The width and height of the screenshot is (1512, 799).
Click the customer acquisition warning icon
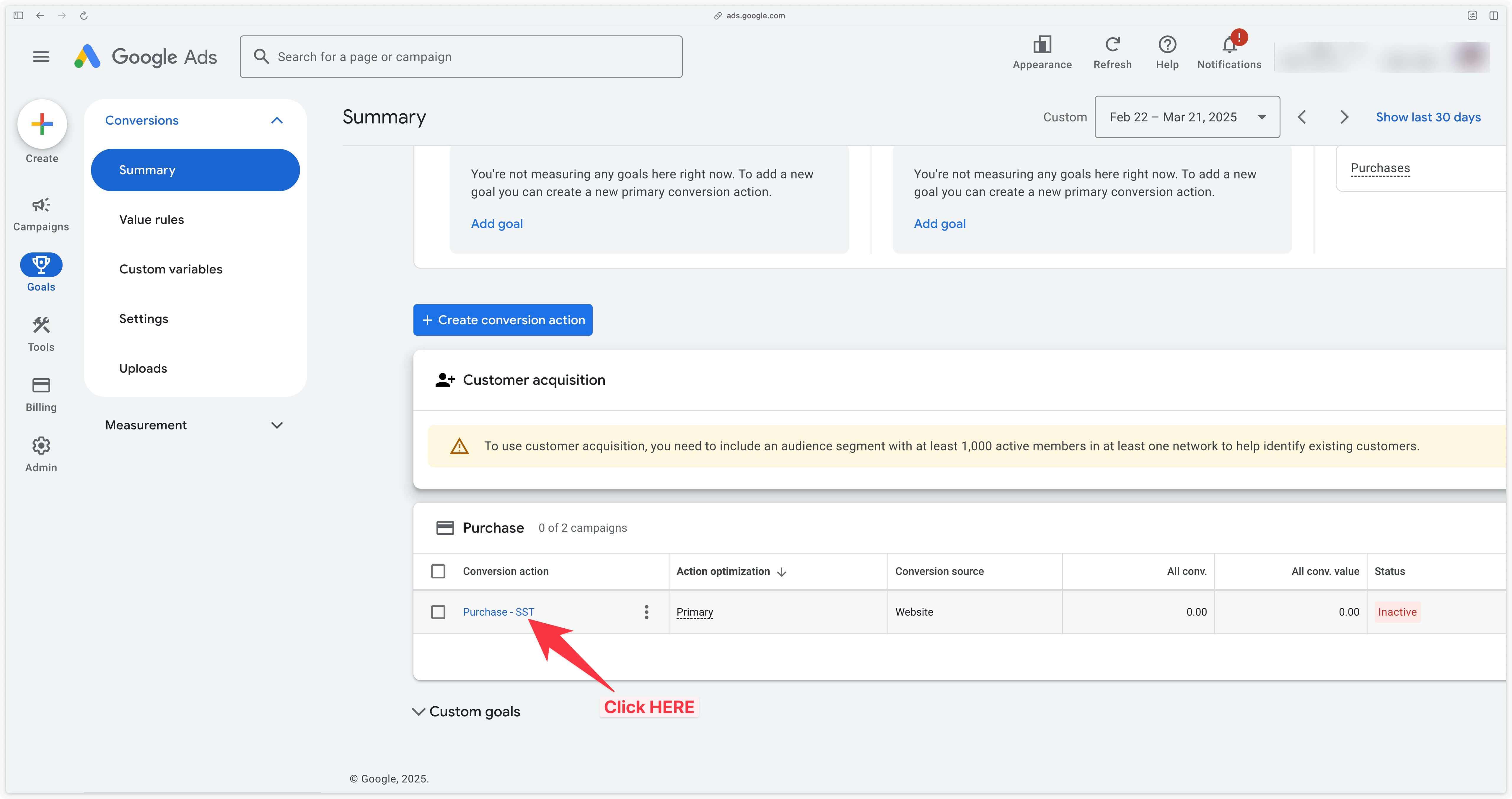[x=459, y=446]
